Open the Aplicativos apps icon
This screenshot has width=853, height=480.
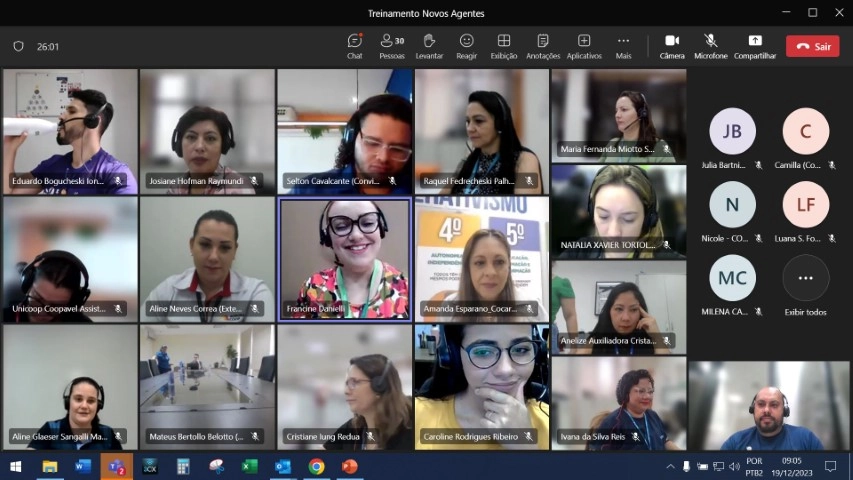584,46
